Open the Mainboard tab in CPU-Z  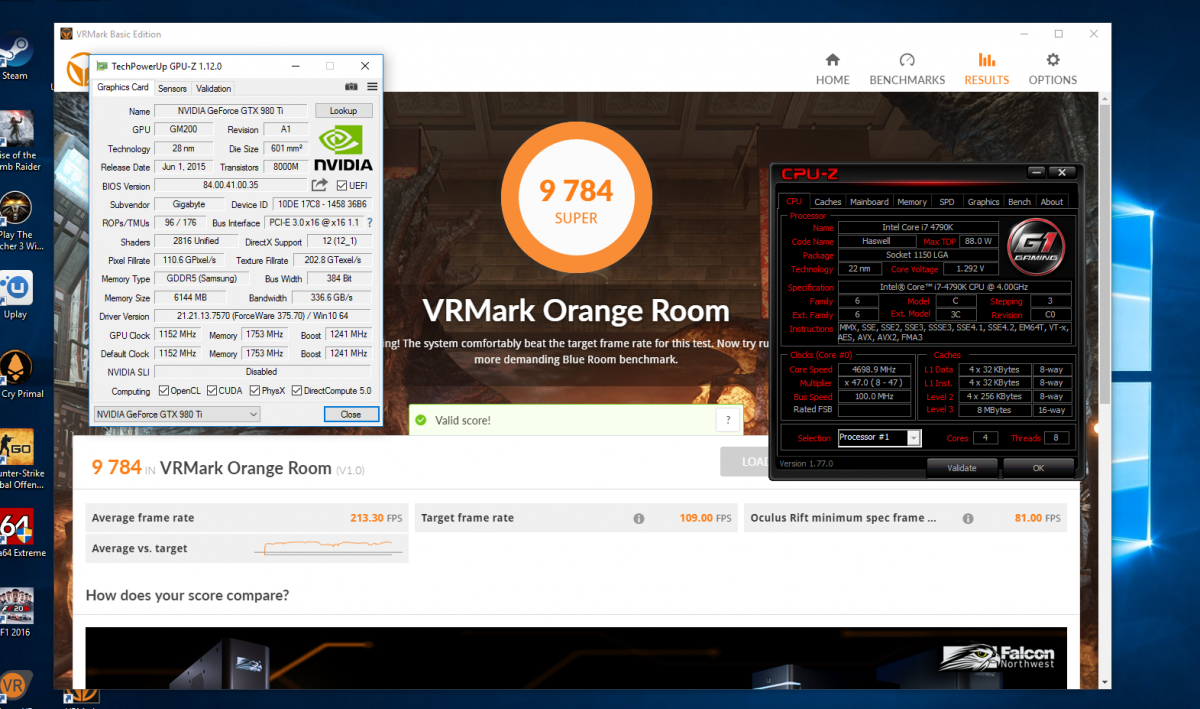coord(869,202)
